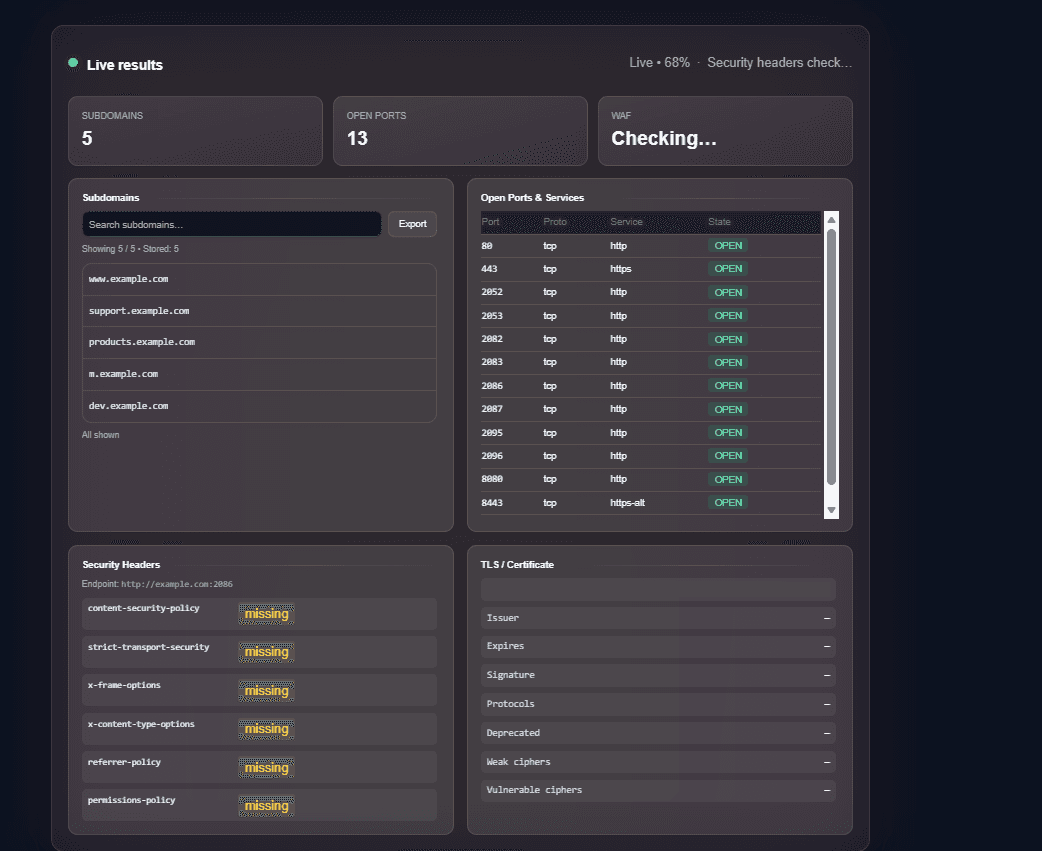The image size is (1042, 851).
Task: Select www.example.com in subdomain list
Action: [259, 279]
